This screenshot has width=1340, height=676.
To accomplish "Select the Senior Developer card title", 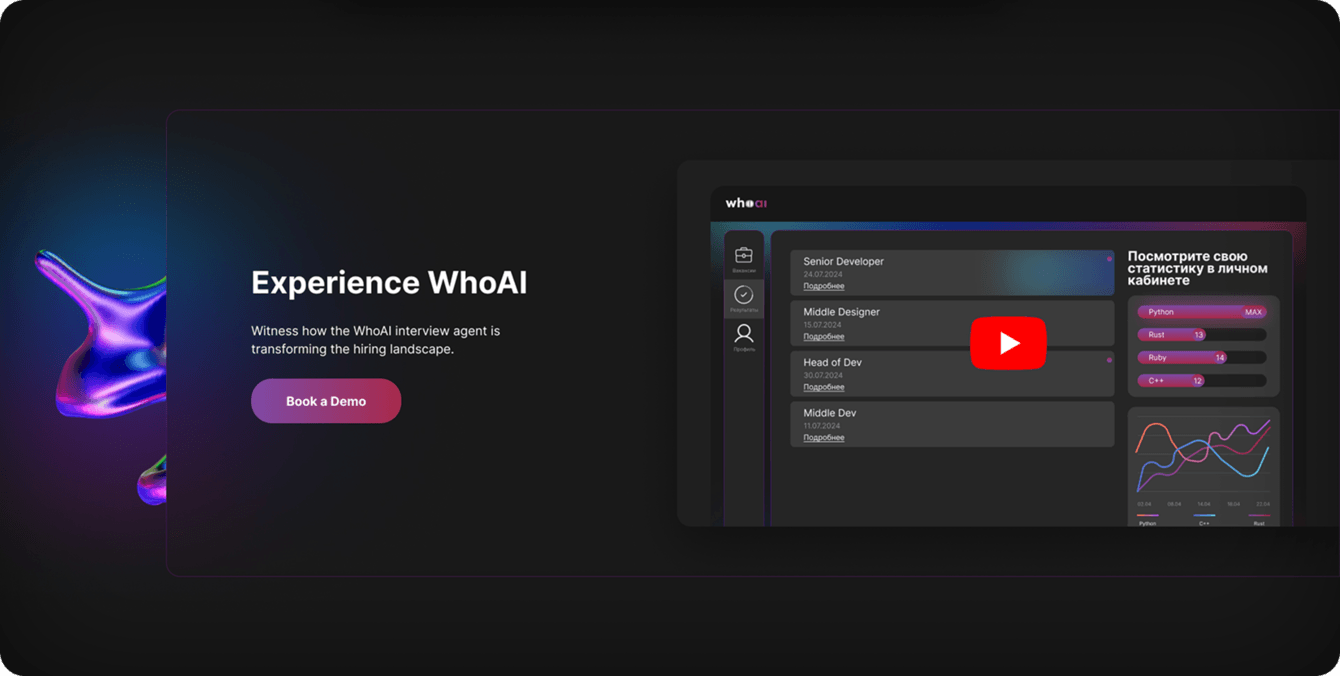I will [843, 262].
